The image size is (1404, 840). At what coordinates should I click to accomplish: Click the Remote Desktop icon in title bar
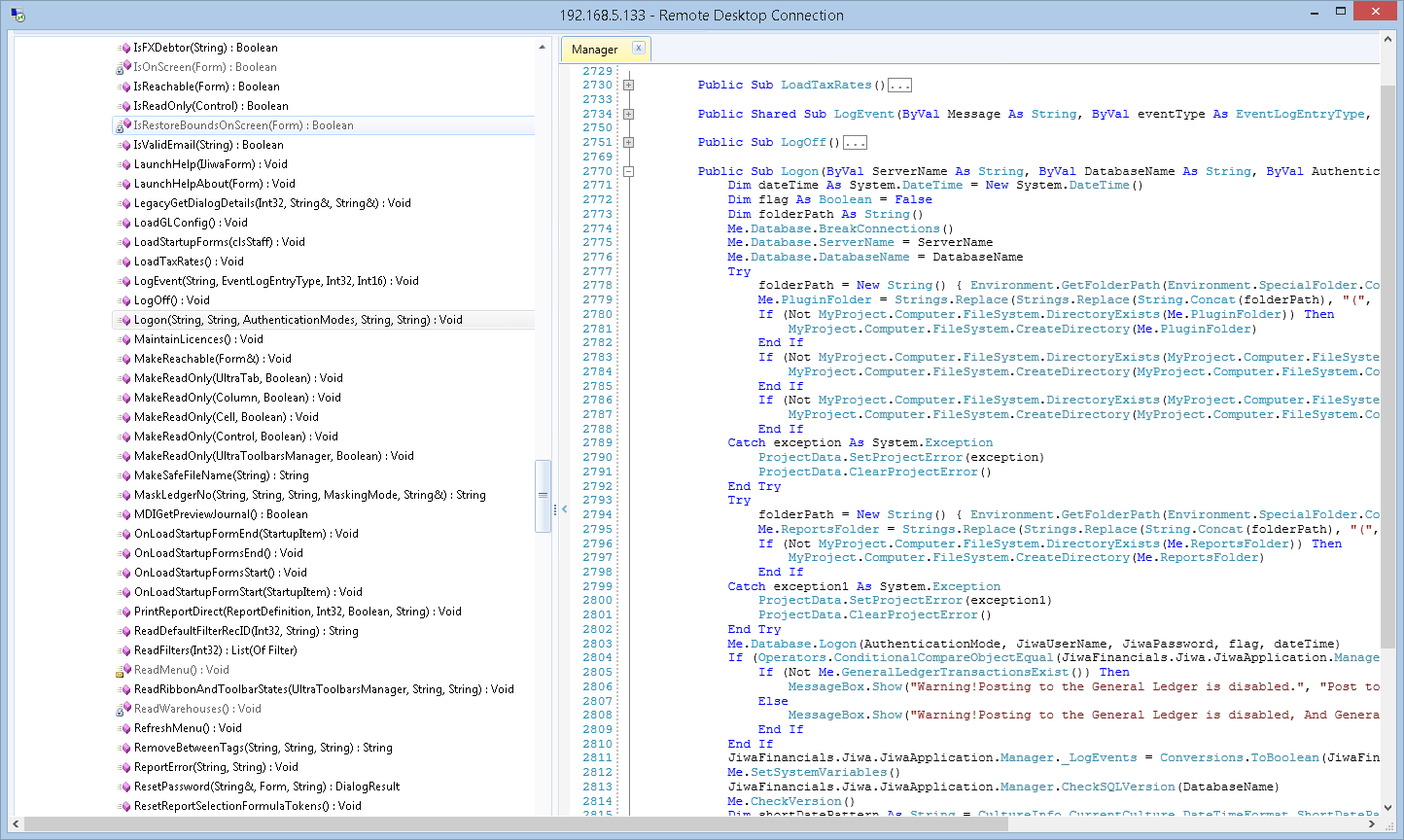(x=17, y=15)
